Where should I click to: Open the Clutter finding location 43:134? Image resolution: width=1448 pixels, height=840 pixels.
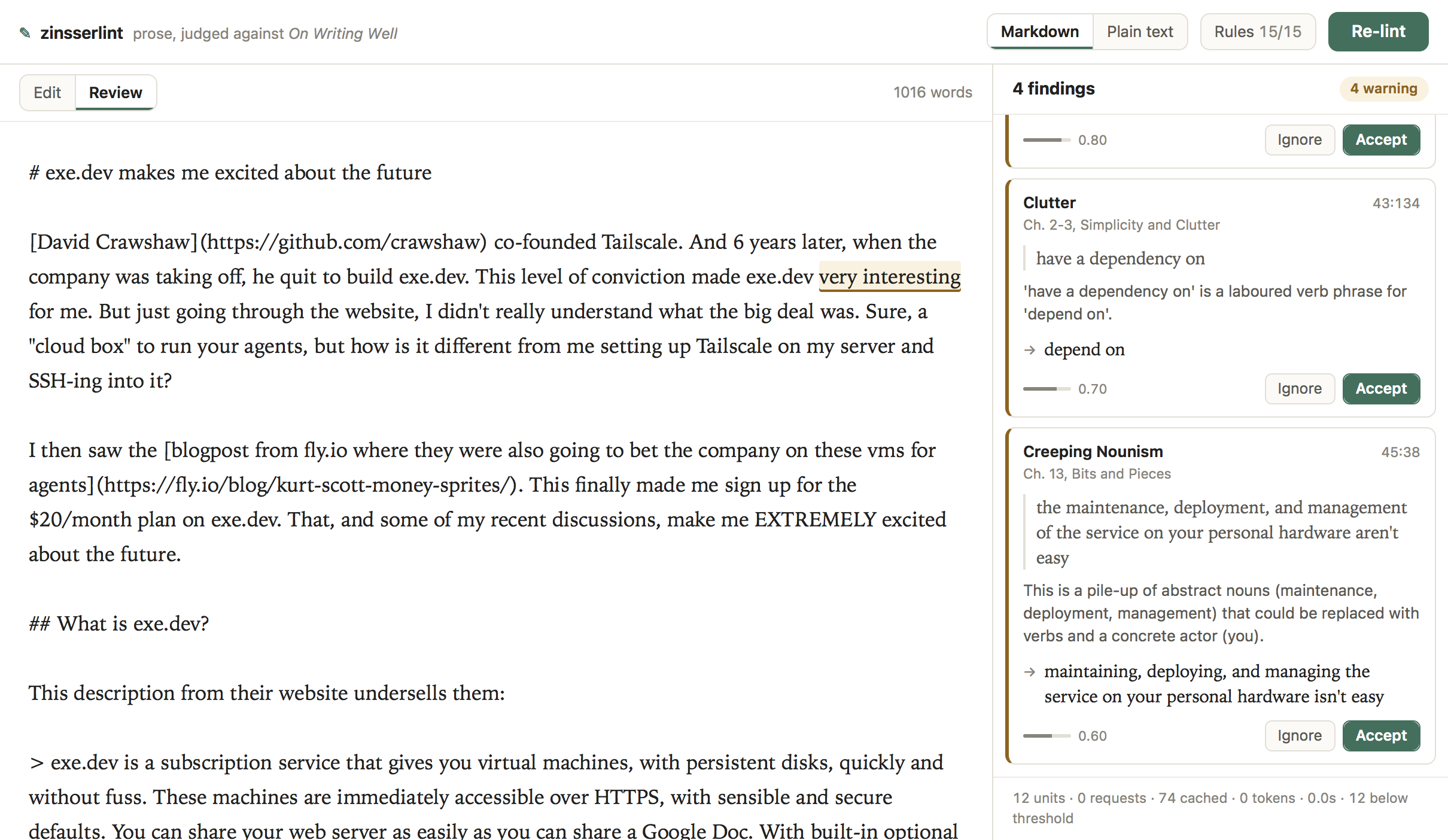click(x=1396, y=203)
